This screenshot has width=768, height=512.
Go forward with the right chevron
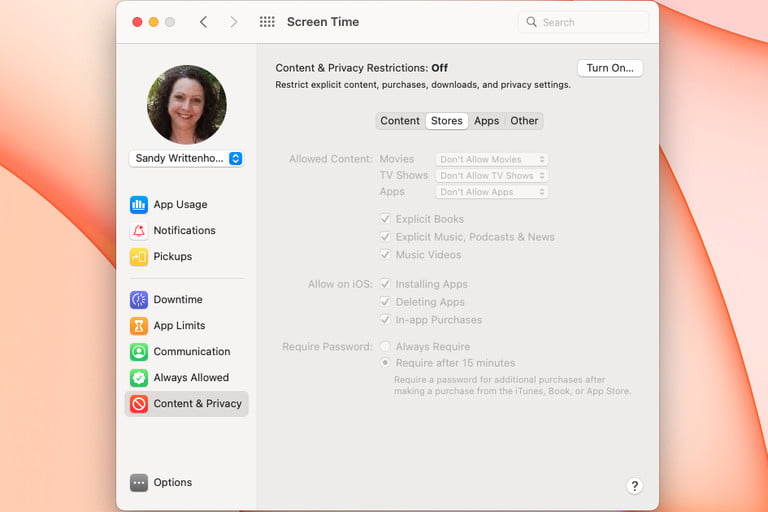(234, 22)
